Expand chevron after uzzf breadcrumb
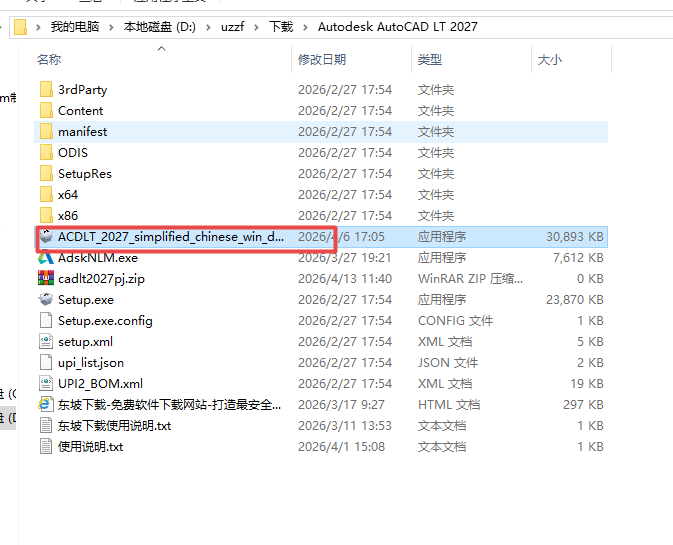The height and width of the screenshot is (545, 673). [x=256, y=27]
